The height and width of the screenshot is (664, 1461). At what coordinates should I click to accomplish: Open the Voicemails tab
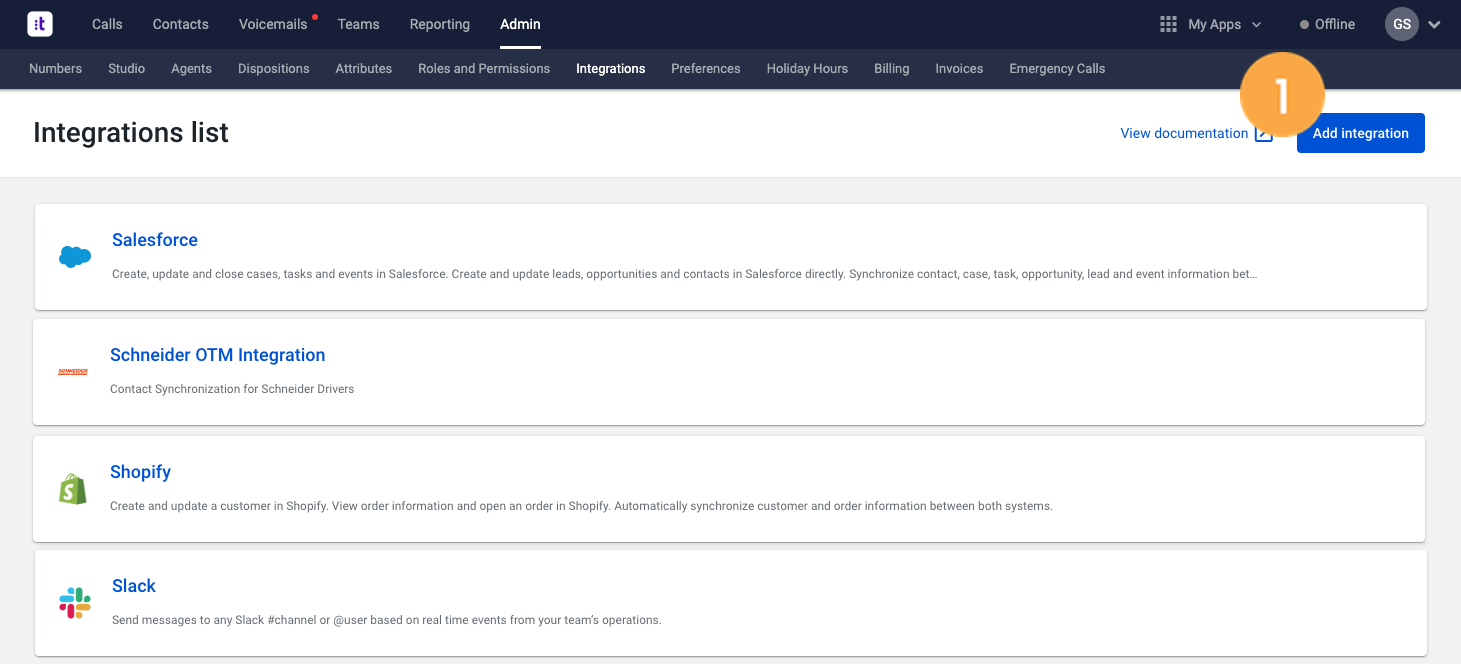(x=273, y=24)
